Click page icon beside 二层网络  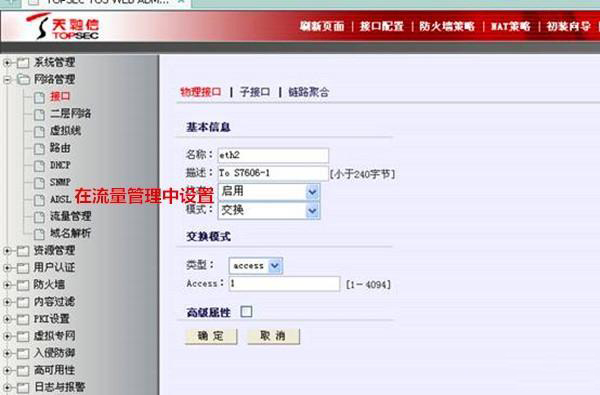(39, 114)
